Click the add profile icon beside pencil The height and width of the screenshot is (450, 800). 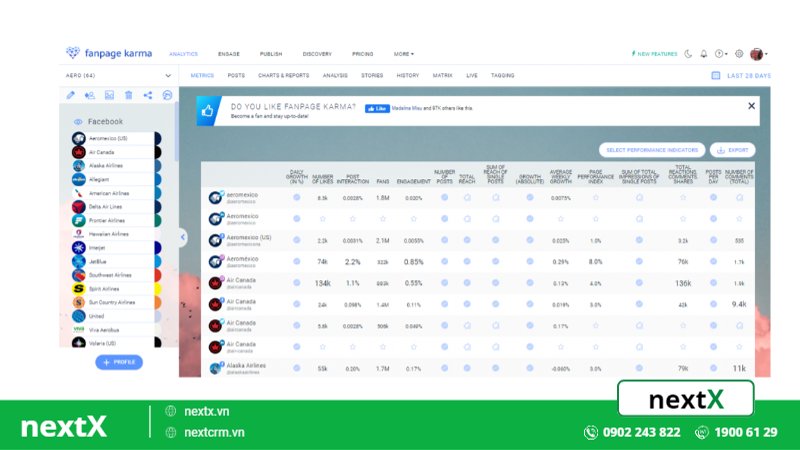tap(90, 95)
